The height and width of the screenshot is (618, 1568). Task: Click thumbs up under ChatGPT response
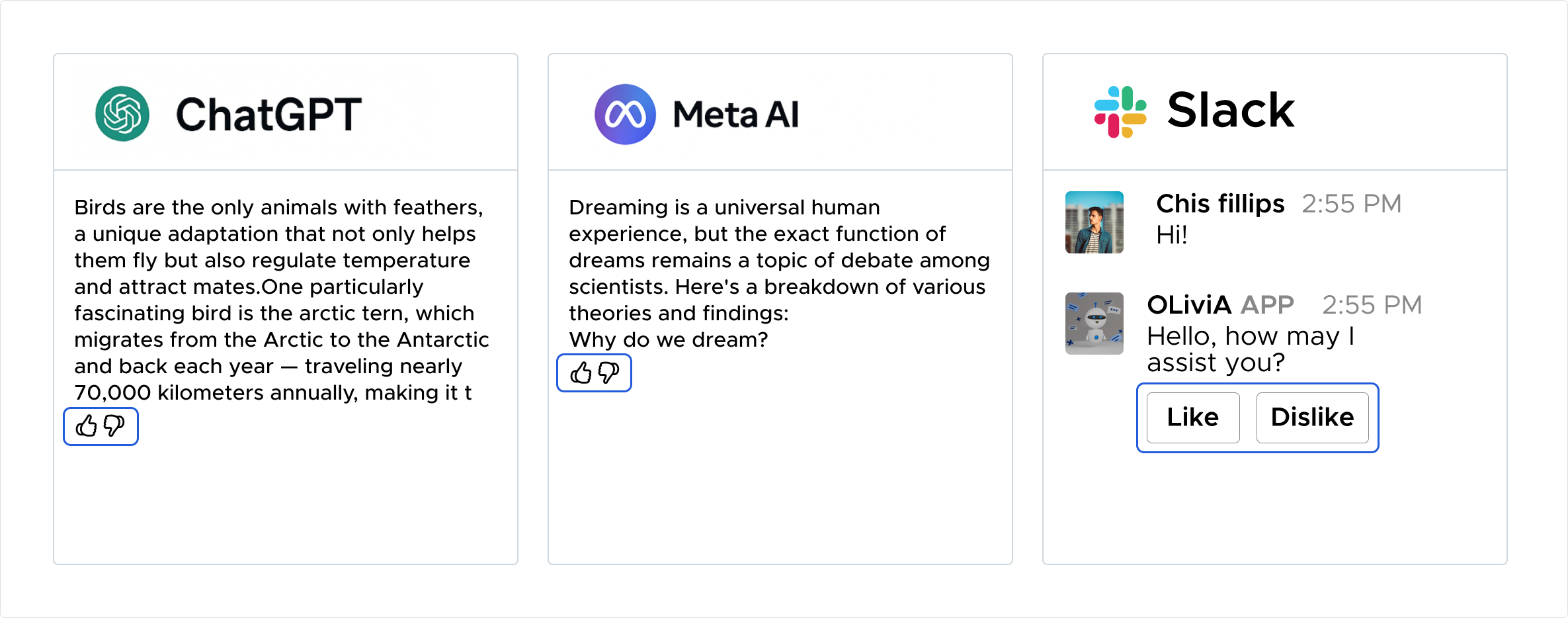(86, 426)
